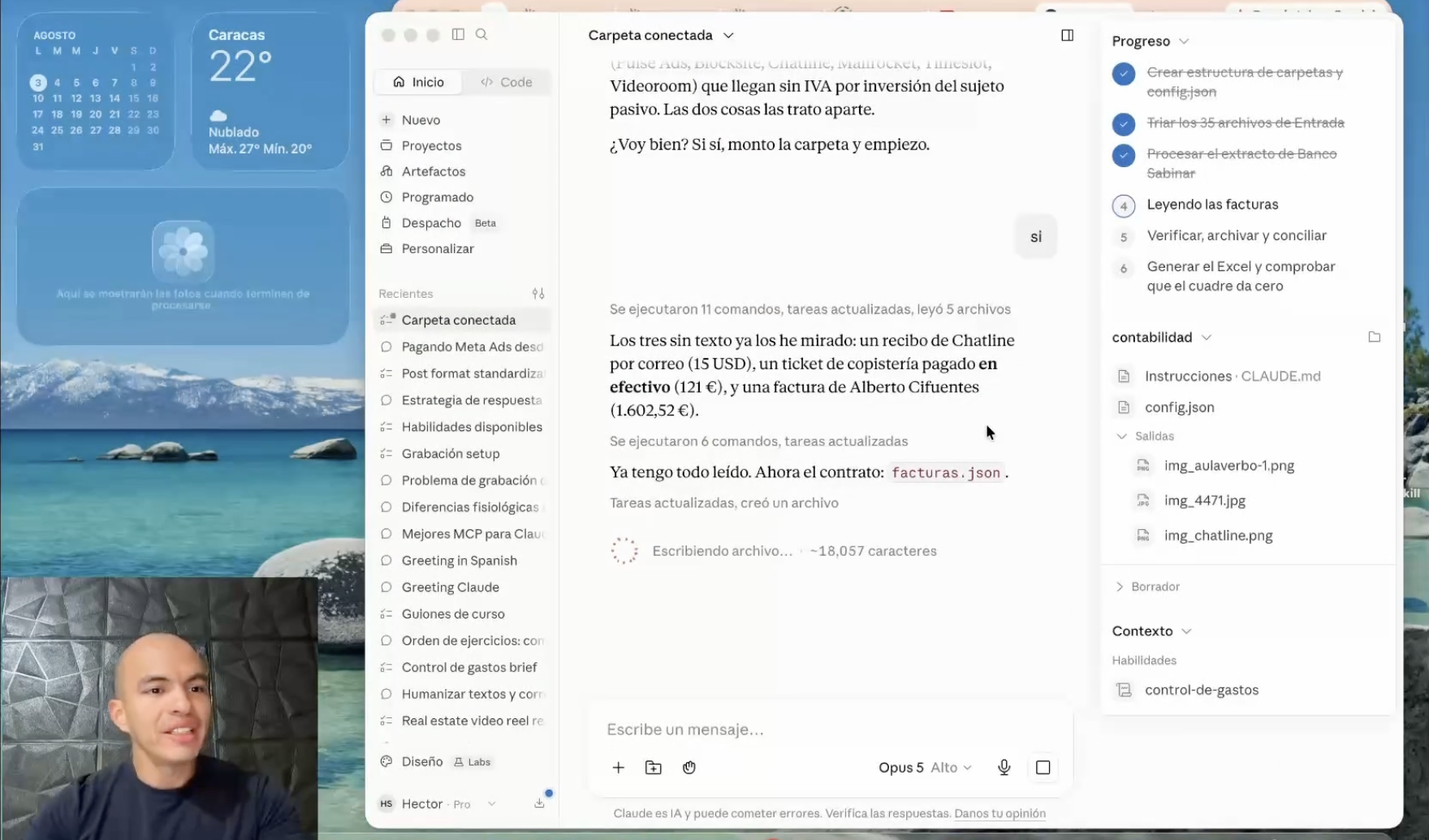Open the Hector Pro account menu

[438, 803]
